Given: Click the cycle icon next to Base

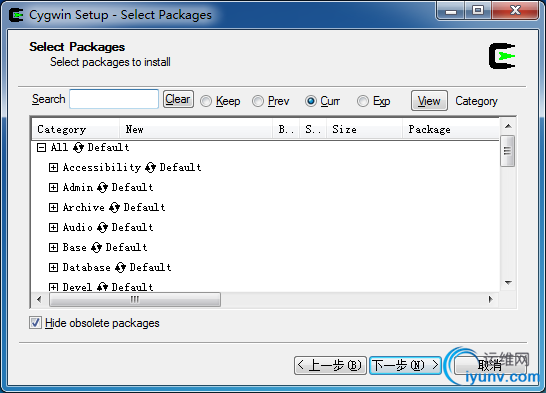Looking at the screenshot, I should point(96,247).
